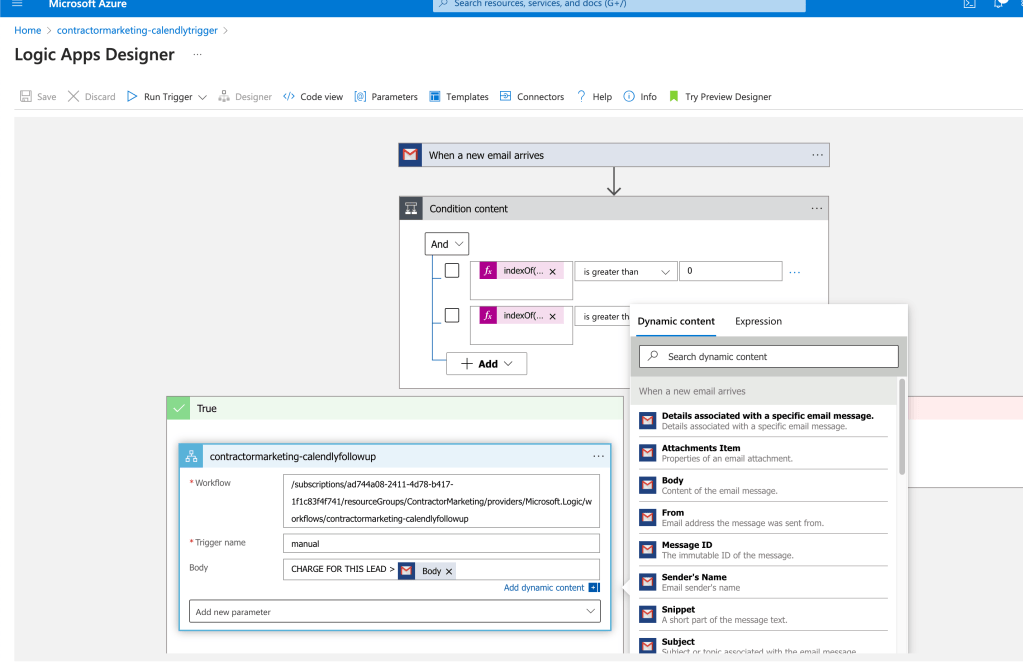
Task: Click 'When a new email arrives' section header in panel
Action: (x=764, y=391)
